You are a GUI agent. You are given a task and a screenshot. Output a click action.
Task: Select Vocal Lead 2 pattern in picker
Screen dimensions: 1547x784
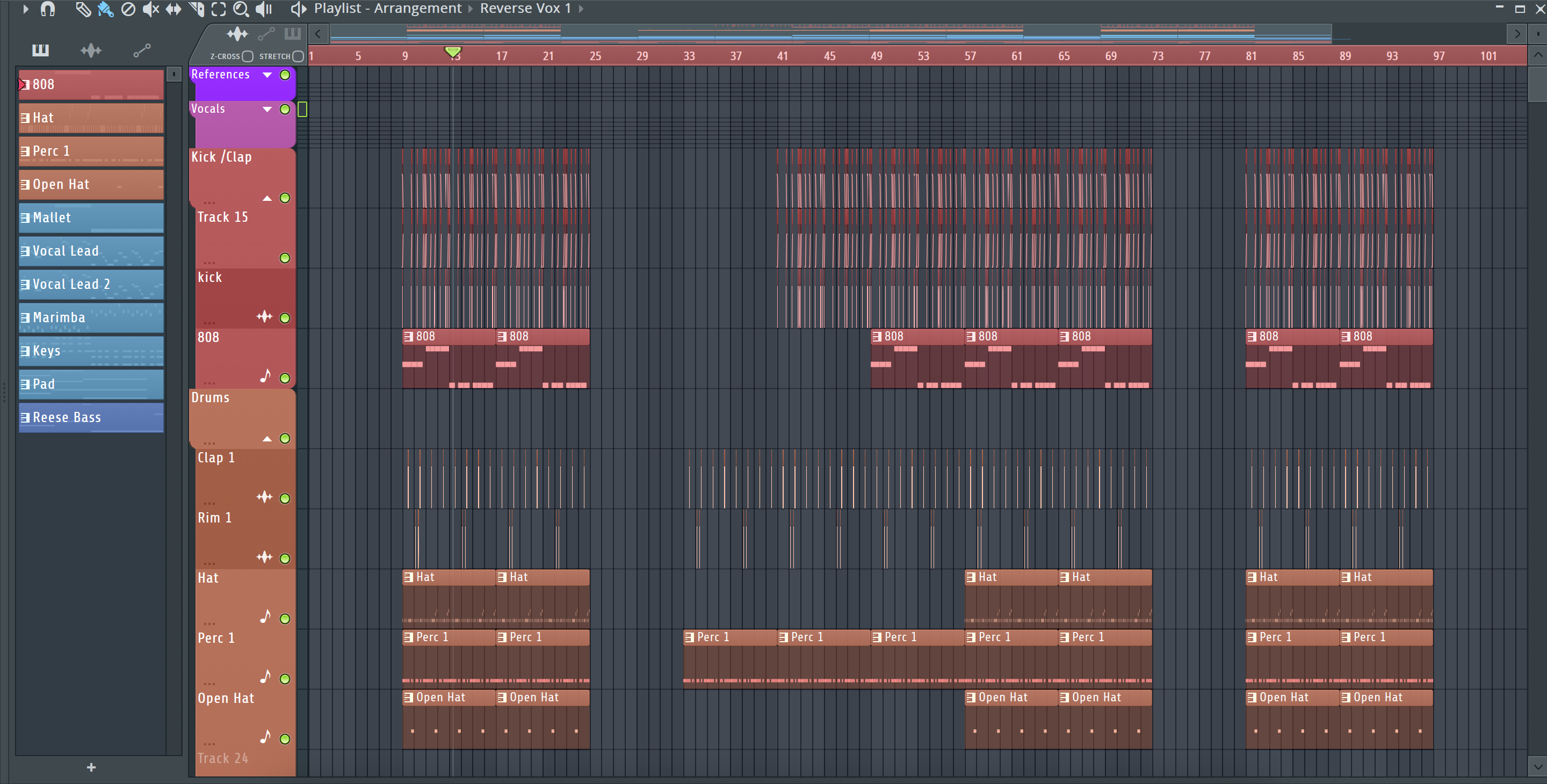pyautogui.click(x=91, y=285)
